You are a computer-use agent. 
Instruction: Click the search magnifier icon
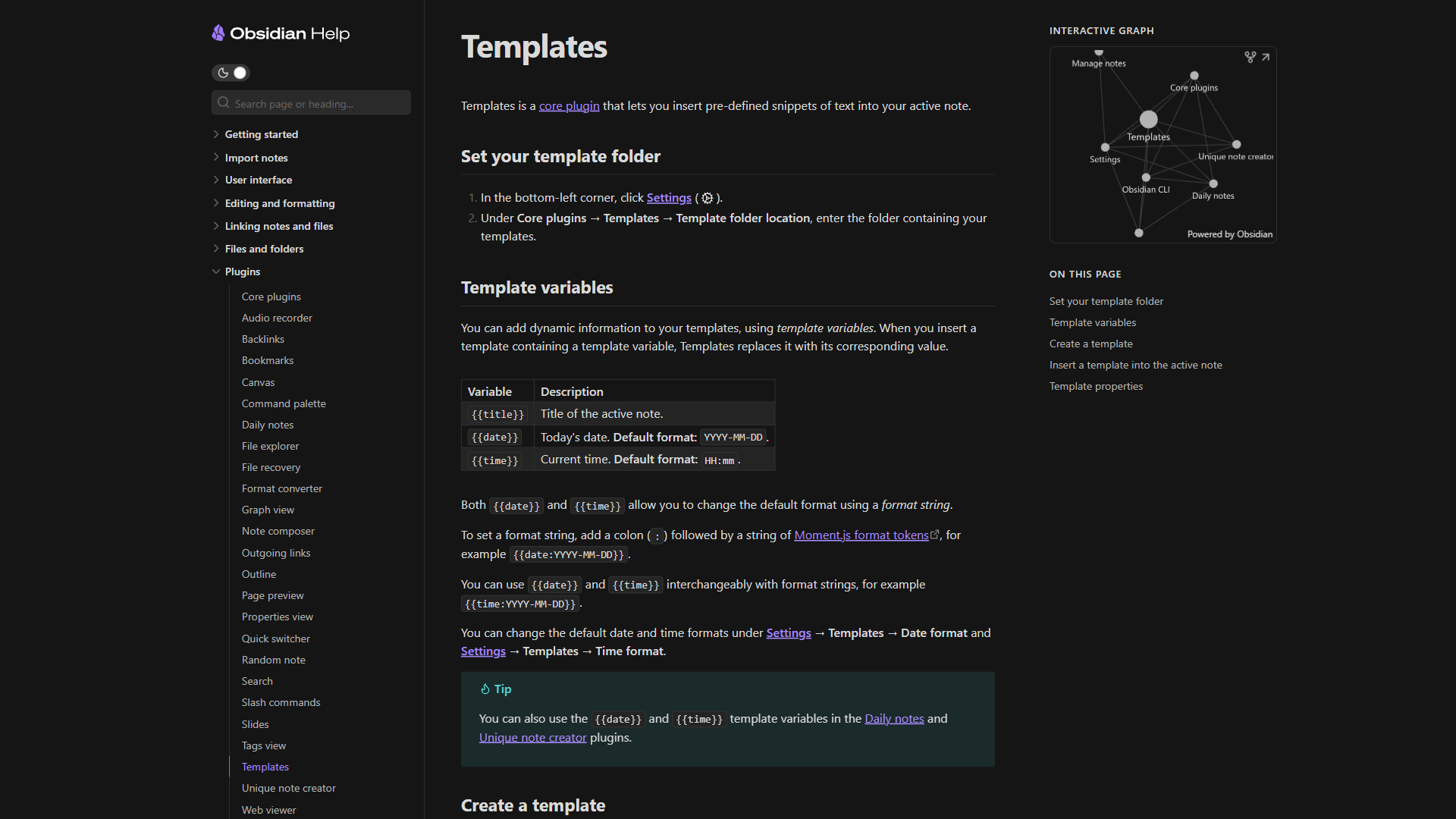pyautogui.click(x=224, y=102)
